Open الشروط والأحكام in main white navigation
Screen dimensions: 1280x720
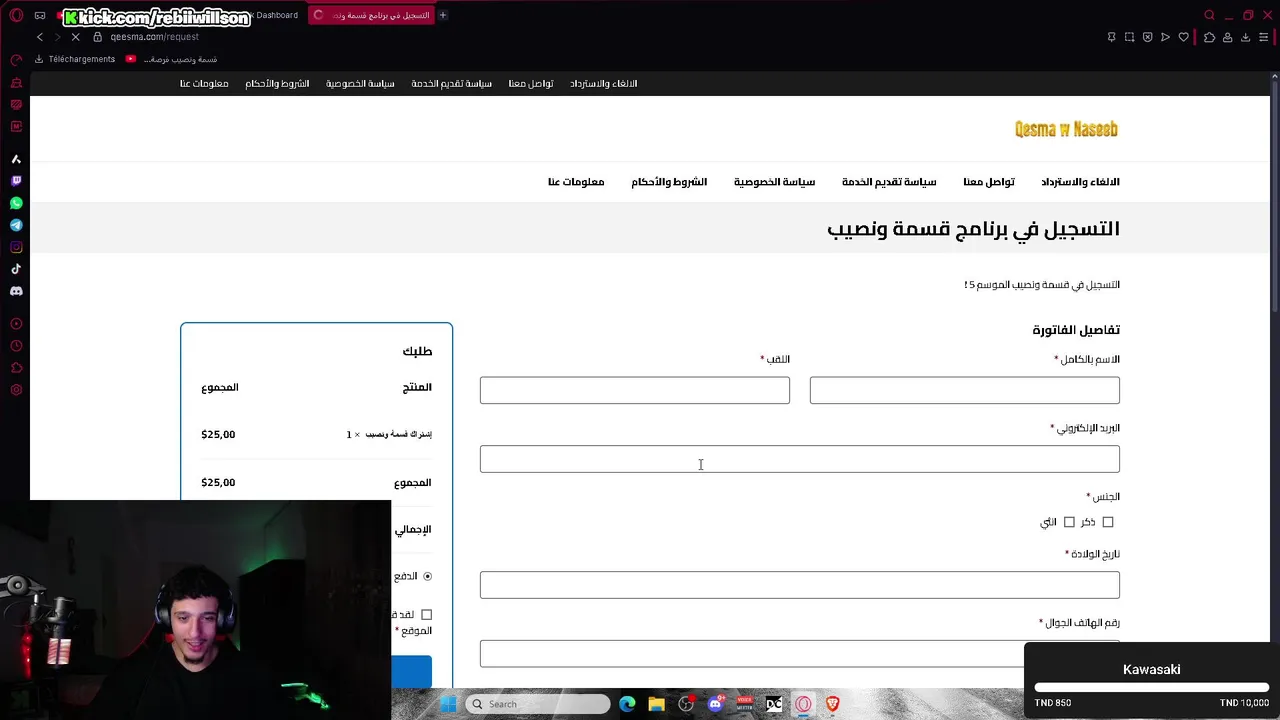pyautogui.click(x=669, y=182)
